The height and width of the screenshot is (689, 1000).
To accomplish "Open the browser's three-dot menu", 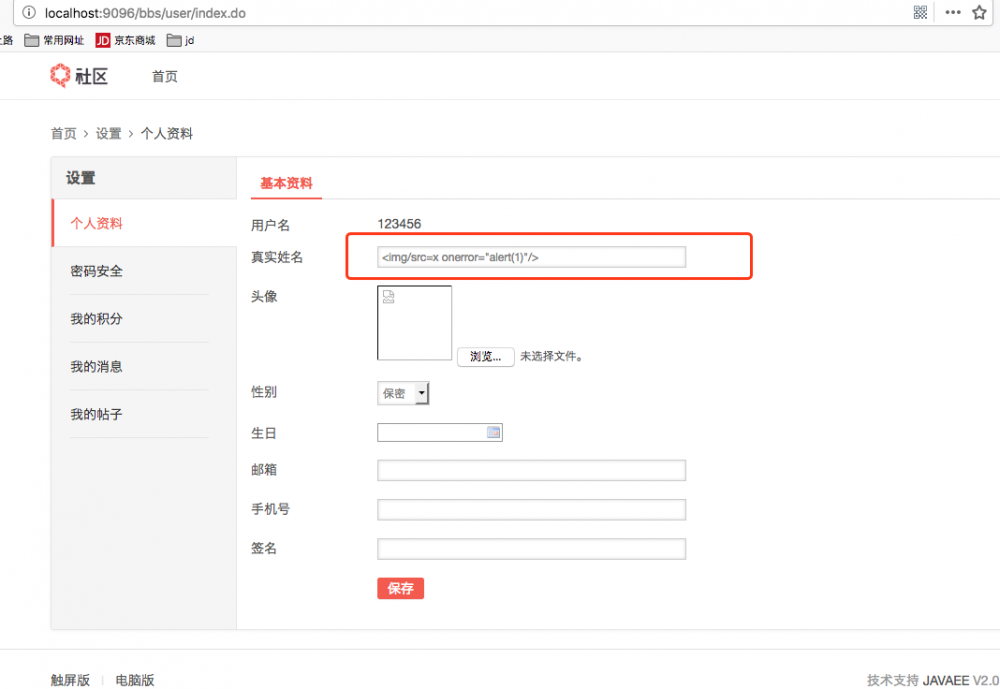I will 952,13.
